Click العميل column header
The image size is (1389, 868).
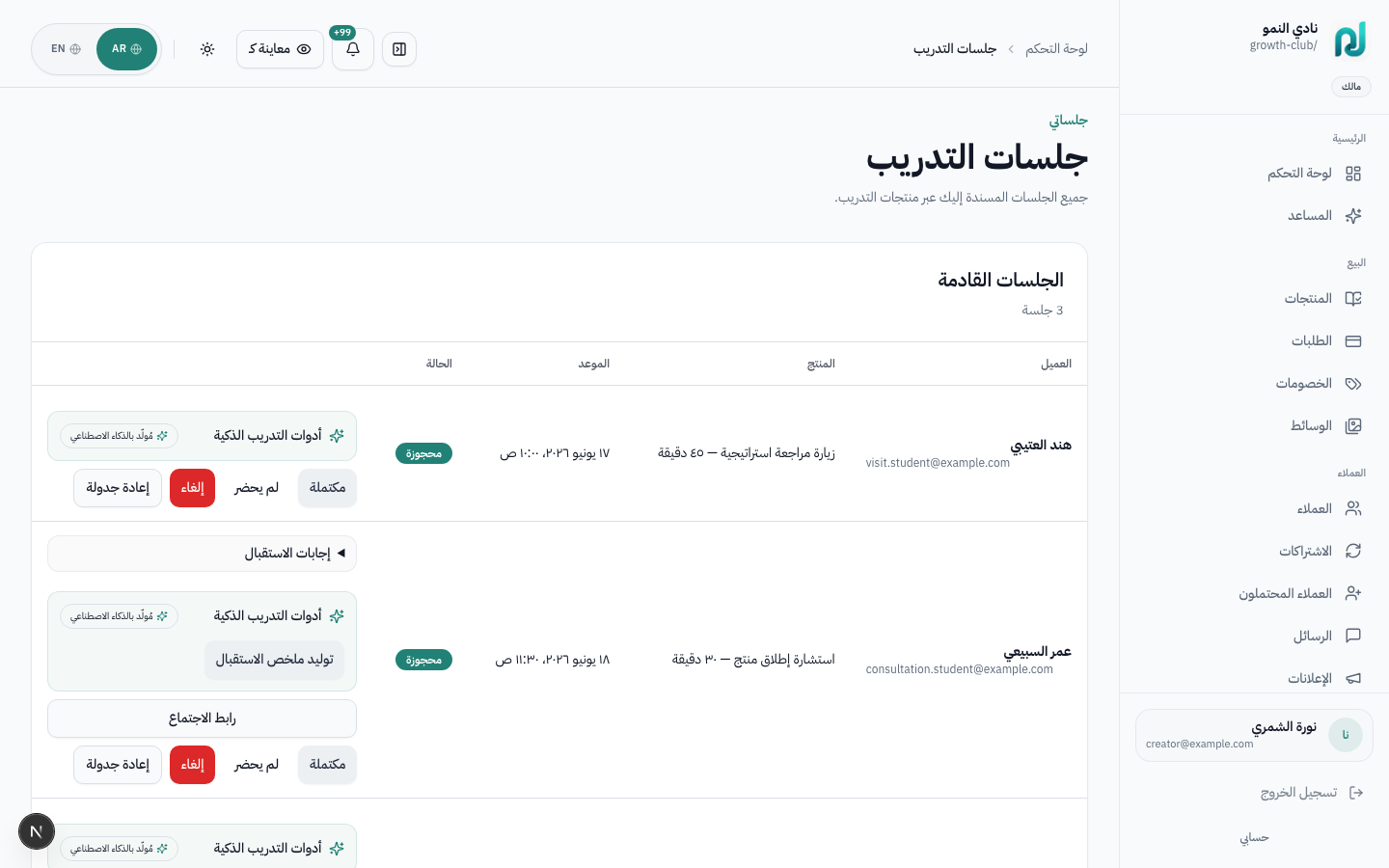pos(1056,364)
